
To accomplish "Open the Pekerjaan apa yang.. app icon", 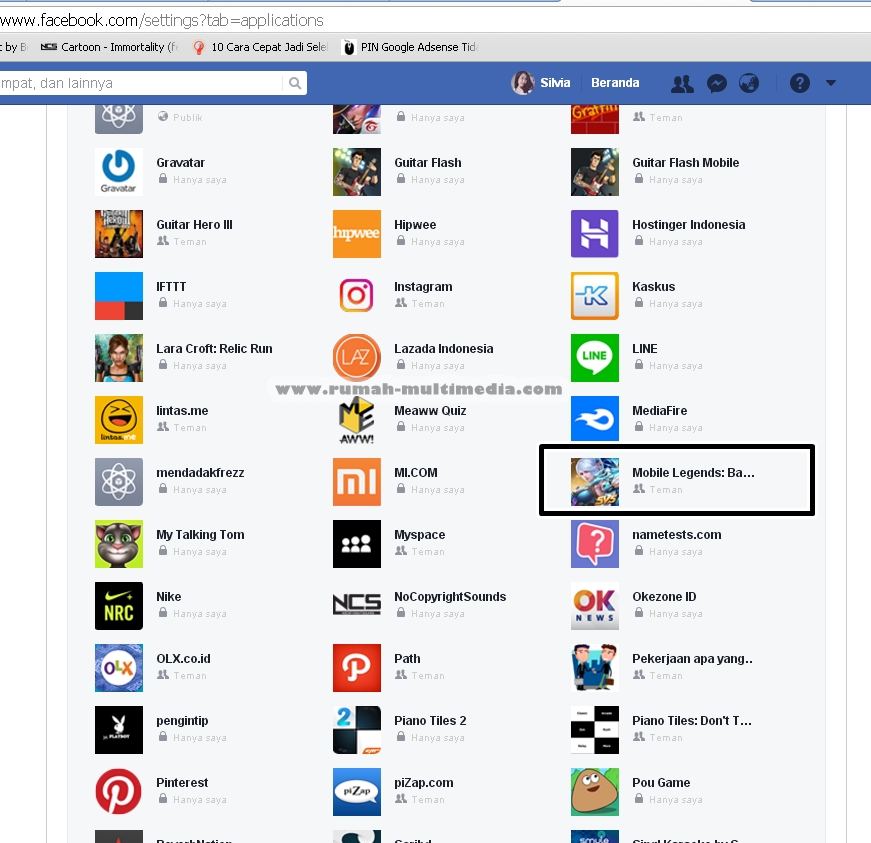I will 594,668.
